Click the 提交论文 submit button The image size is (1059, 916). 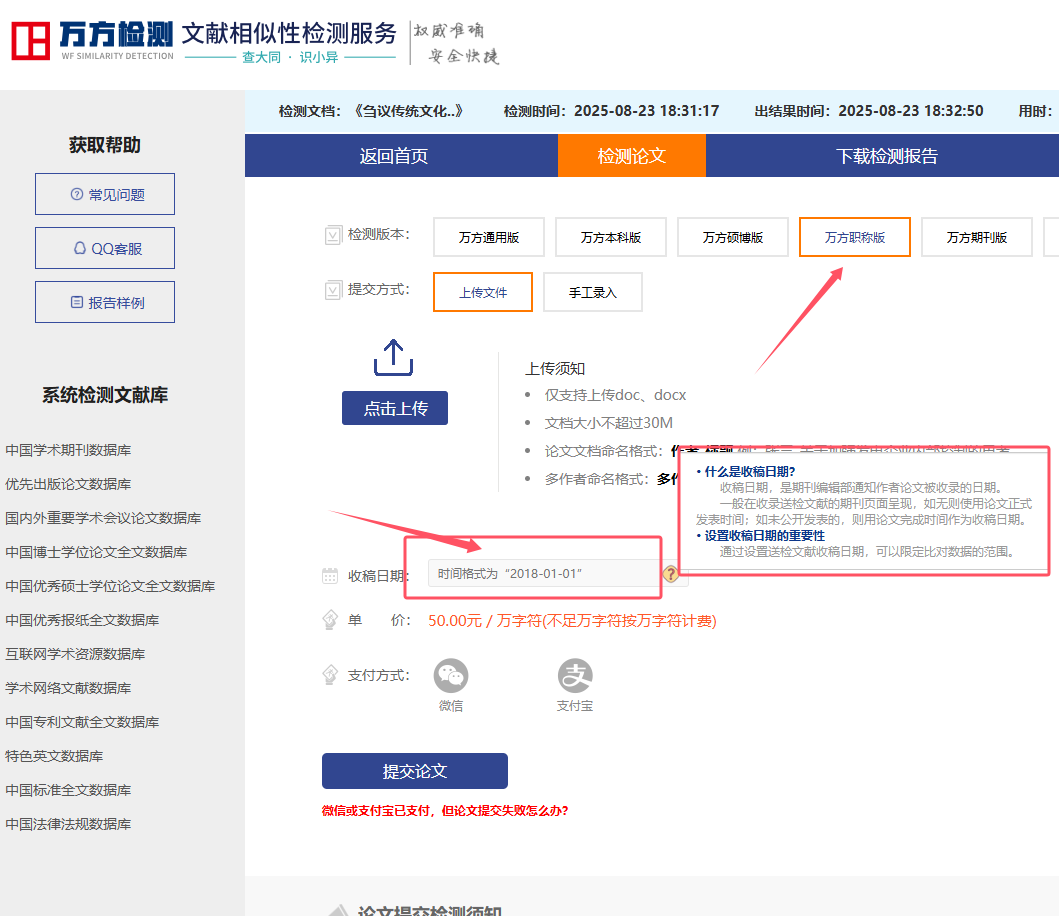point(415,771)
